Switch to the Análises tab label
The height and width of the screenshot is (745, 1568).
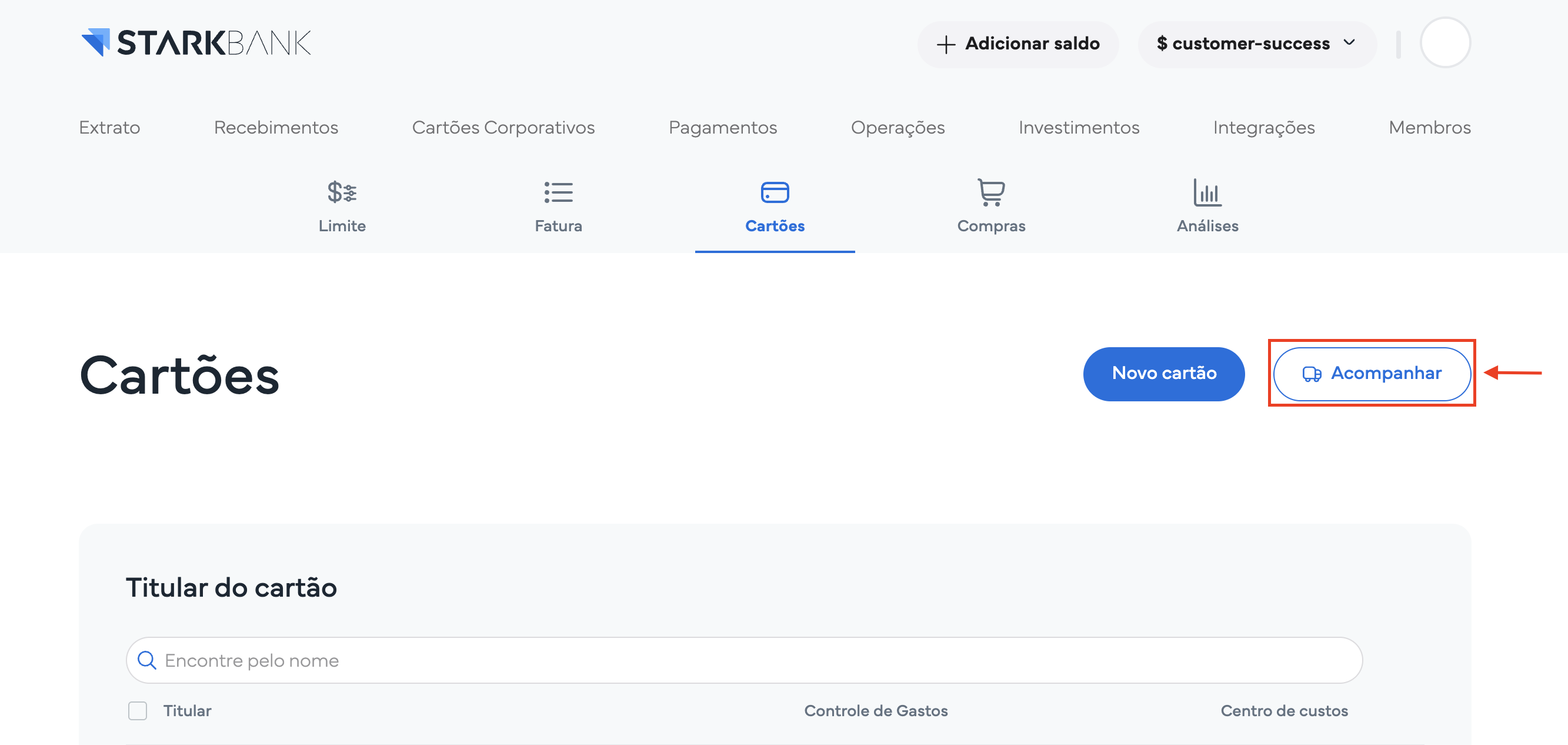[x=1207, y=226]
